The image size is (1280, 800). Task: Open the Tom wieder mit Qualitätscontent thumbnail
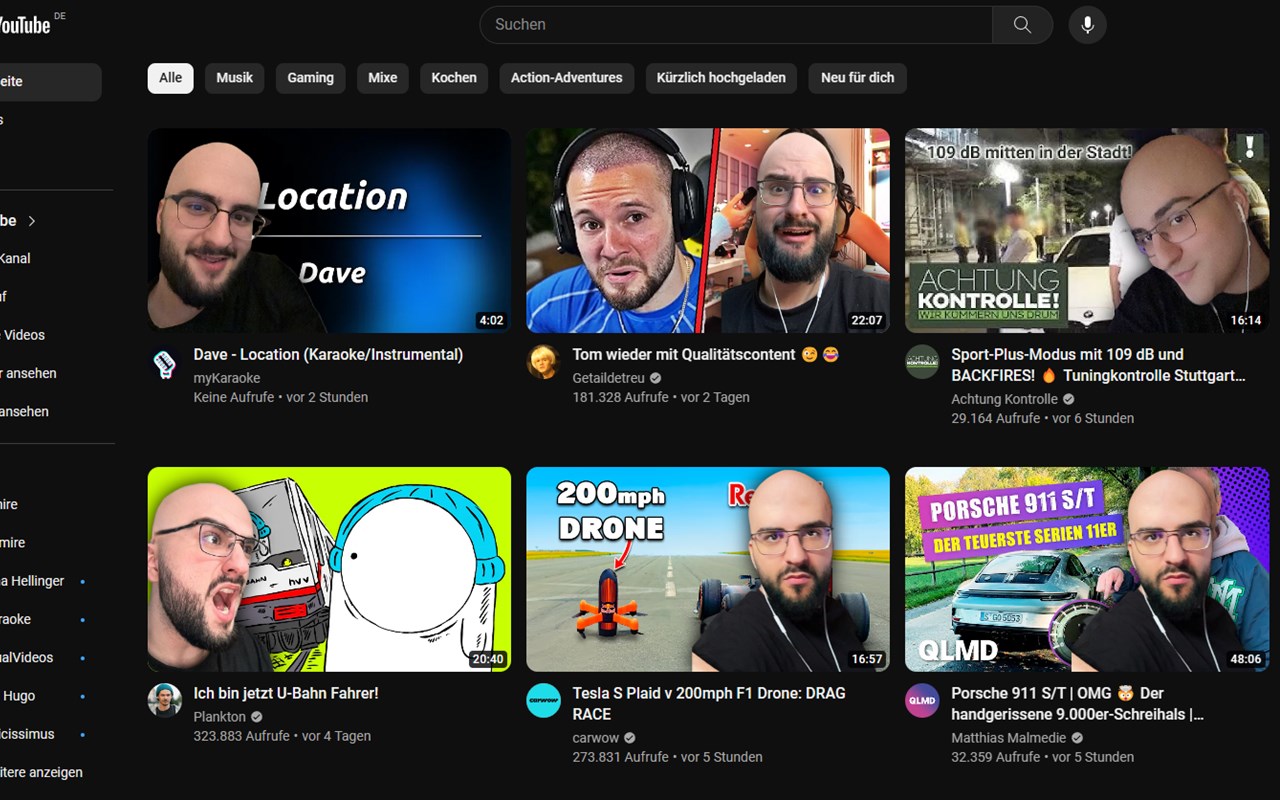[x=708, y=230]
